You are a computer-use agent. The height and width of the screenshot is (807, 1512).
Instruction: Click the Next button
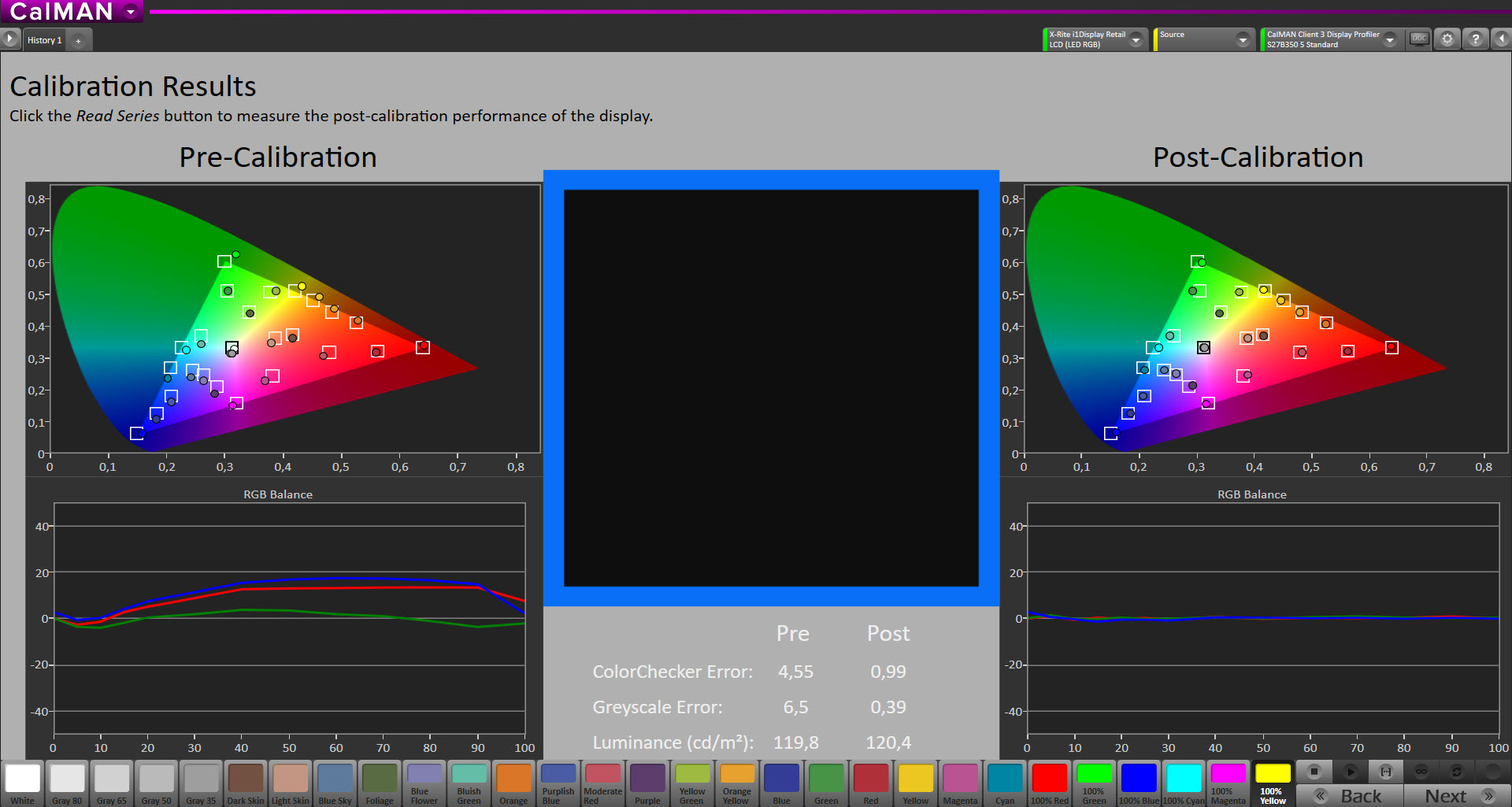pyautogui.click(x=1457, y=796)
